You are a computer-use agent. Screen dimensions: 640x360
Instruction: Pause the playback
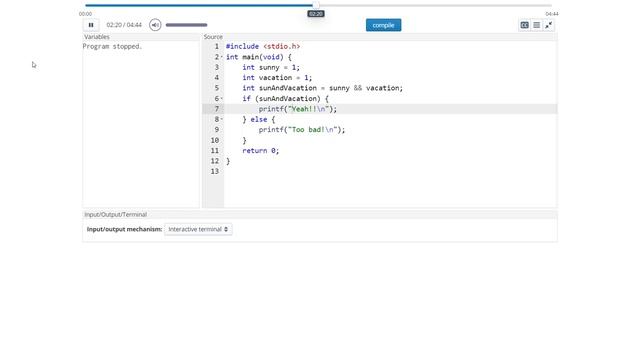(x=91, y=25)
